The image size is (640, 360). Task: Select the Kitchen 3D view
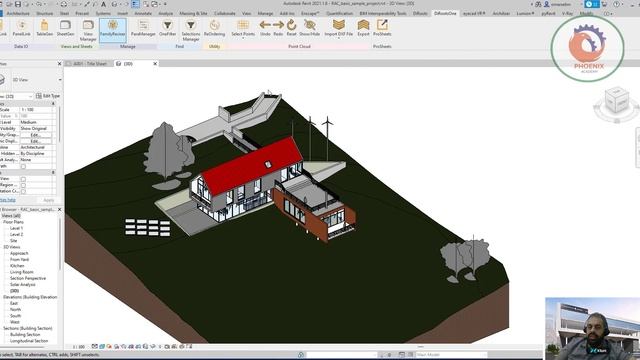click(17, 266)
